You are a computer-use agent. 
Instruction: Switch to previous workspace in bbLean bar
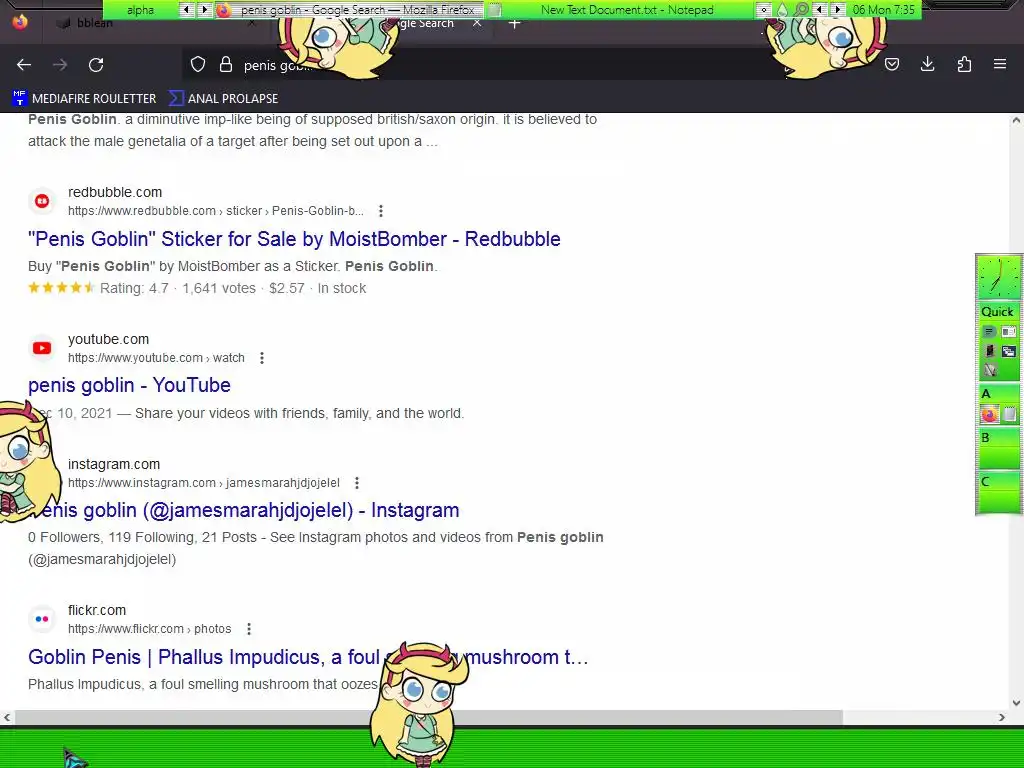click(187, 10)
